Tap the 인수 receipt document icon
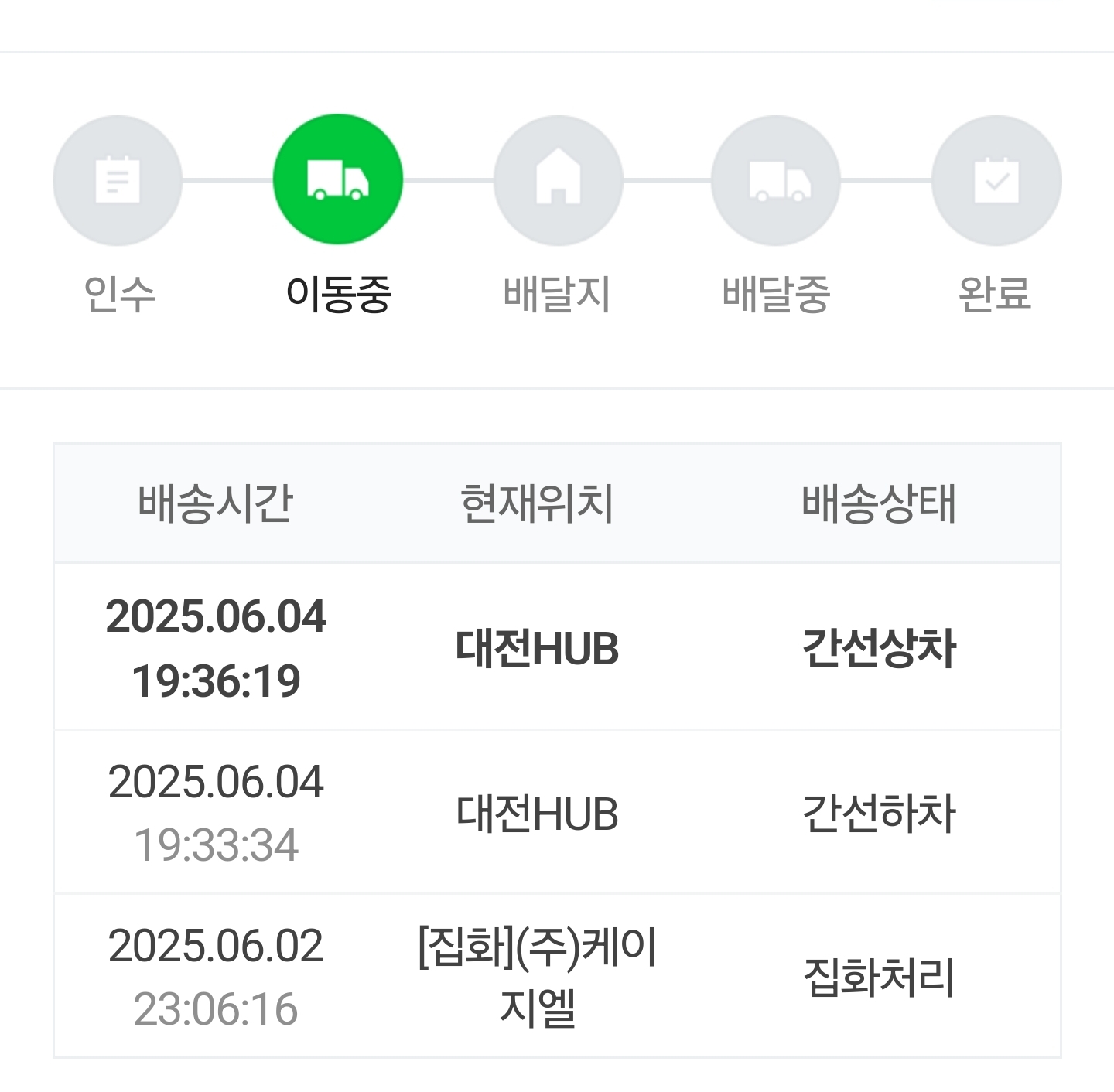Screen dimensions: 1114x1092 click(118, 180)
